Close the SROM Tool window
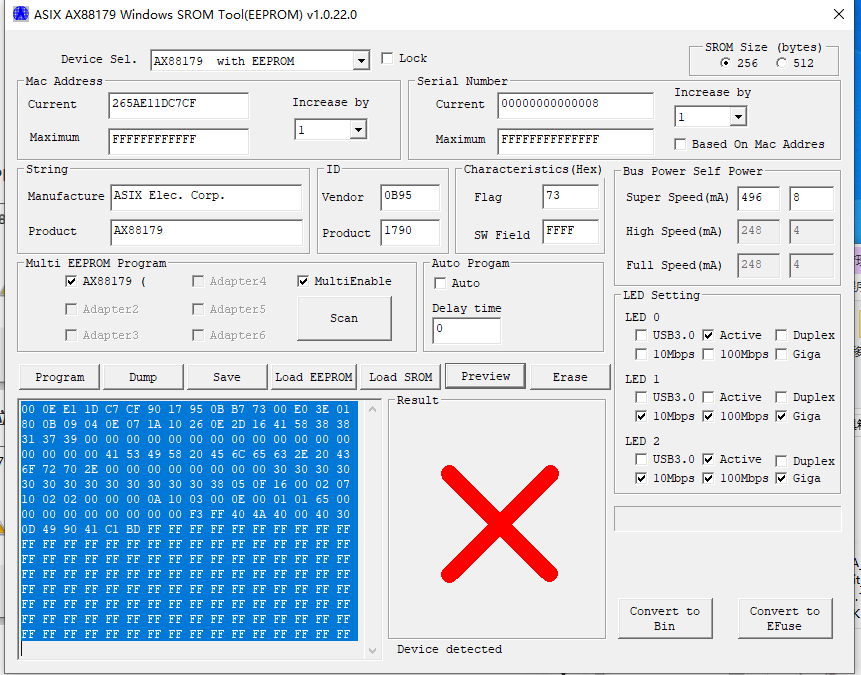This screenshot has height=675, width=861. [838, 14]
